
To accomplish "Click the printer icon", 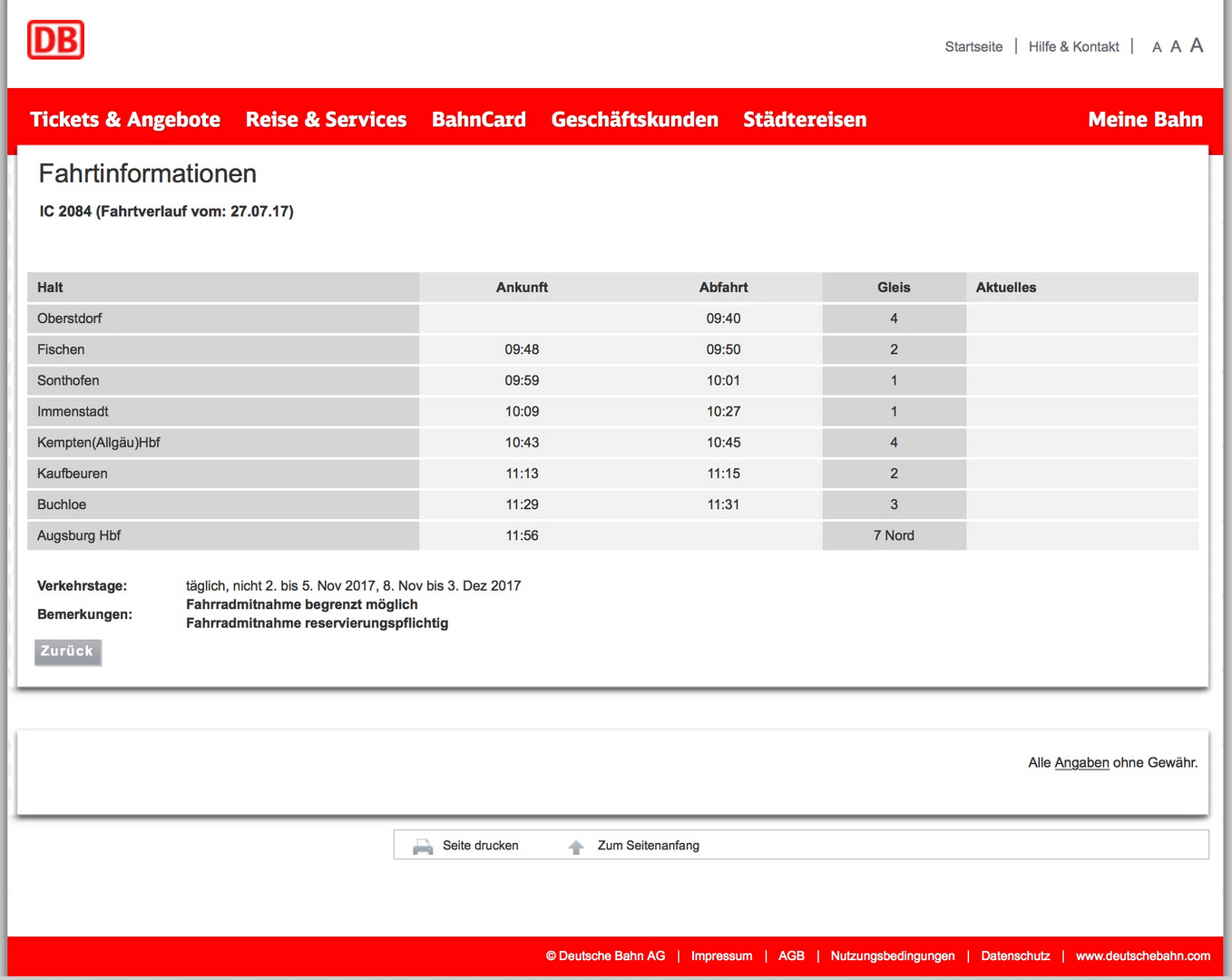I will [x=423, y=847].
